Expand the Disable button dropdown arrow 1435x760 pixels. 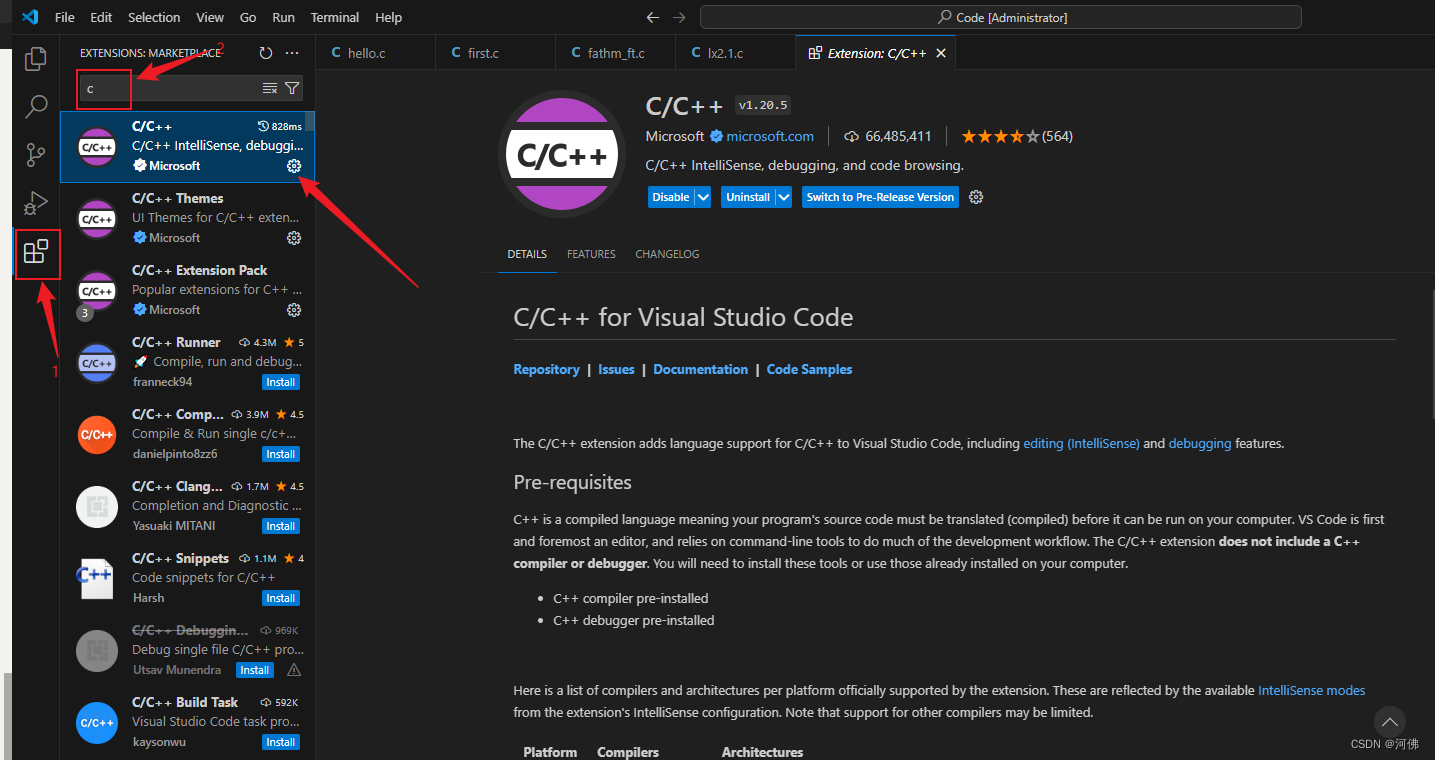click(x=703, y=197)
